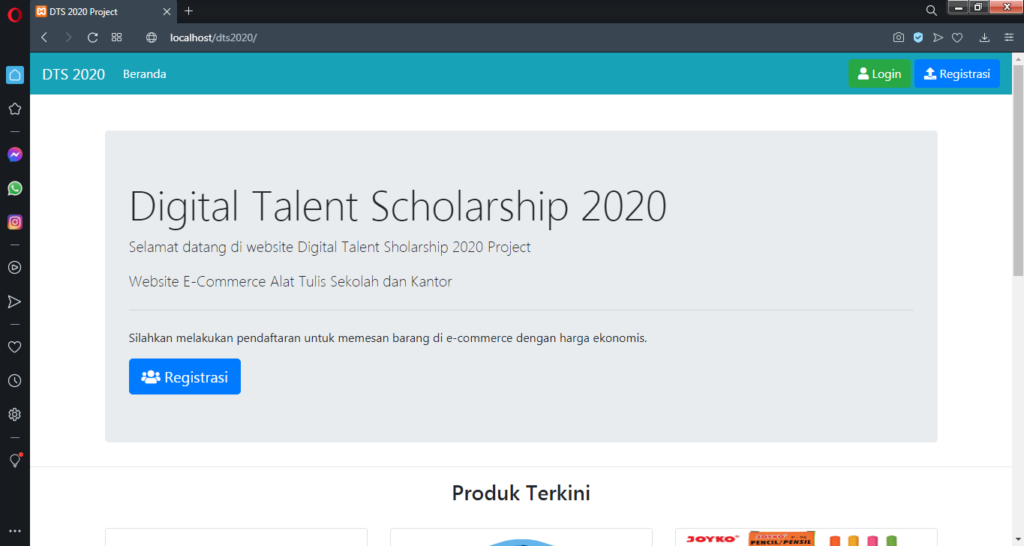Viewport: 1024px width, 546px height.
Task: Open a new browser tab
Action: coord(189,11)
